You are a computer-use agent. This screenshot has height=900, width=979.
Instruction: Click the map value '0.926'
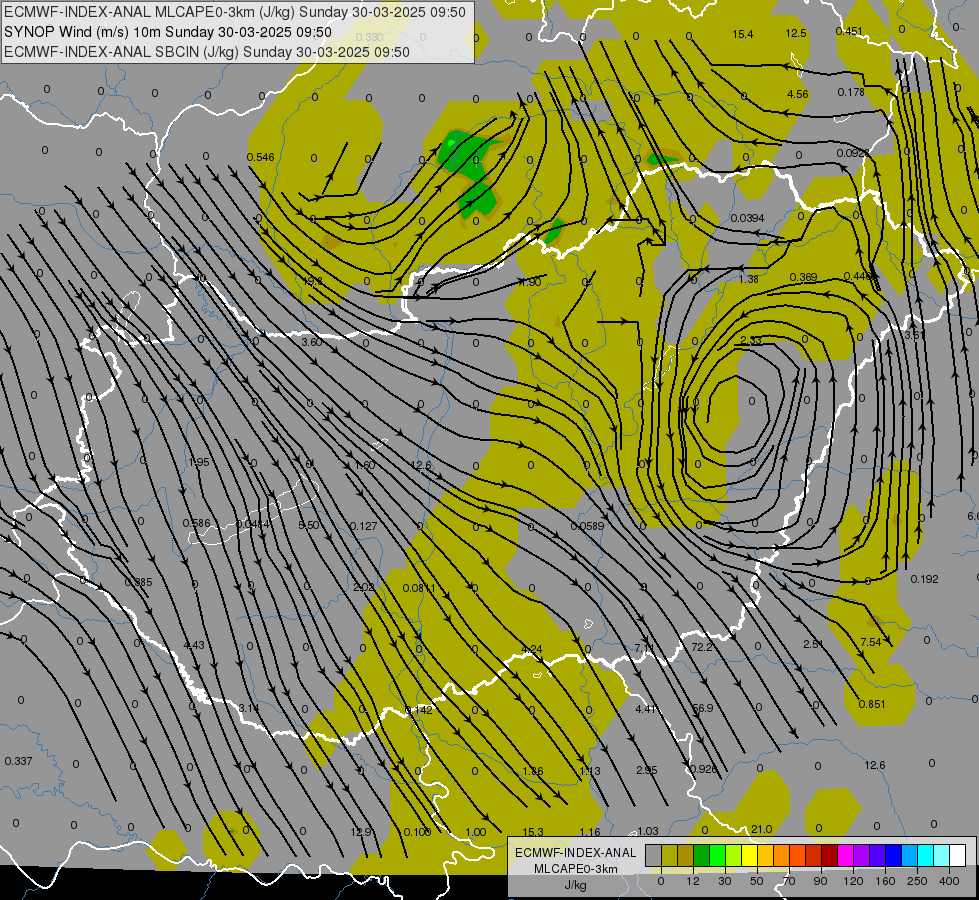(x=703, y=769)
